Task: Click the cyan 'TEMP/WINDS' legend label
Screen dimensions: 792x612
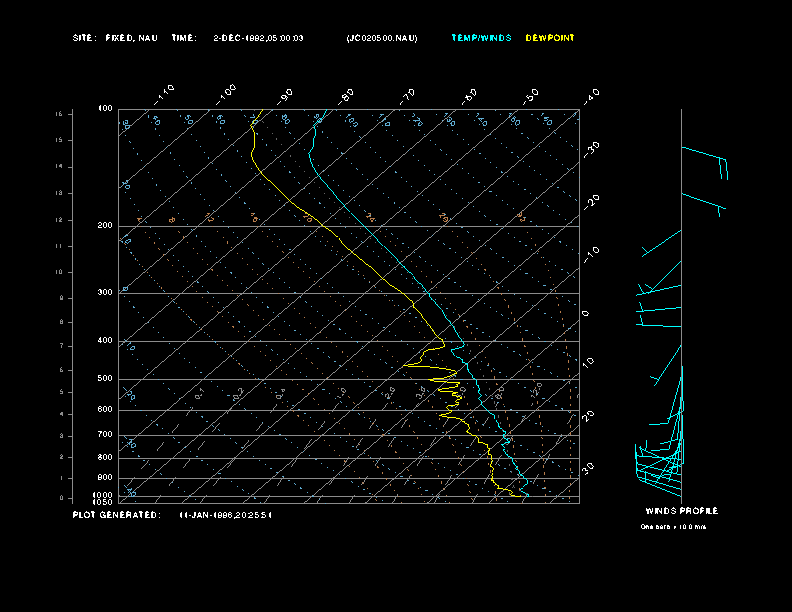Action: [x=481, y=38]
